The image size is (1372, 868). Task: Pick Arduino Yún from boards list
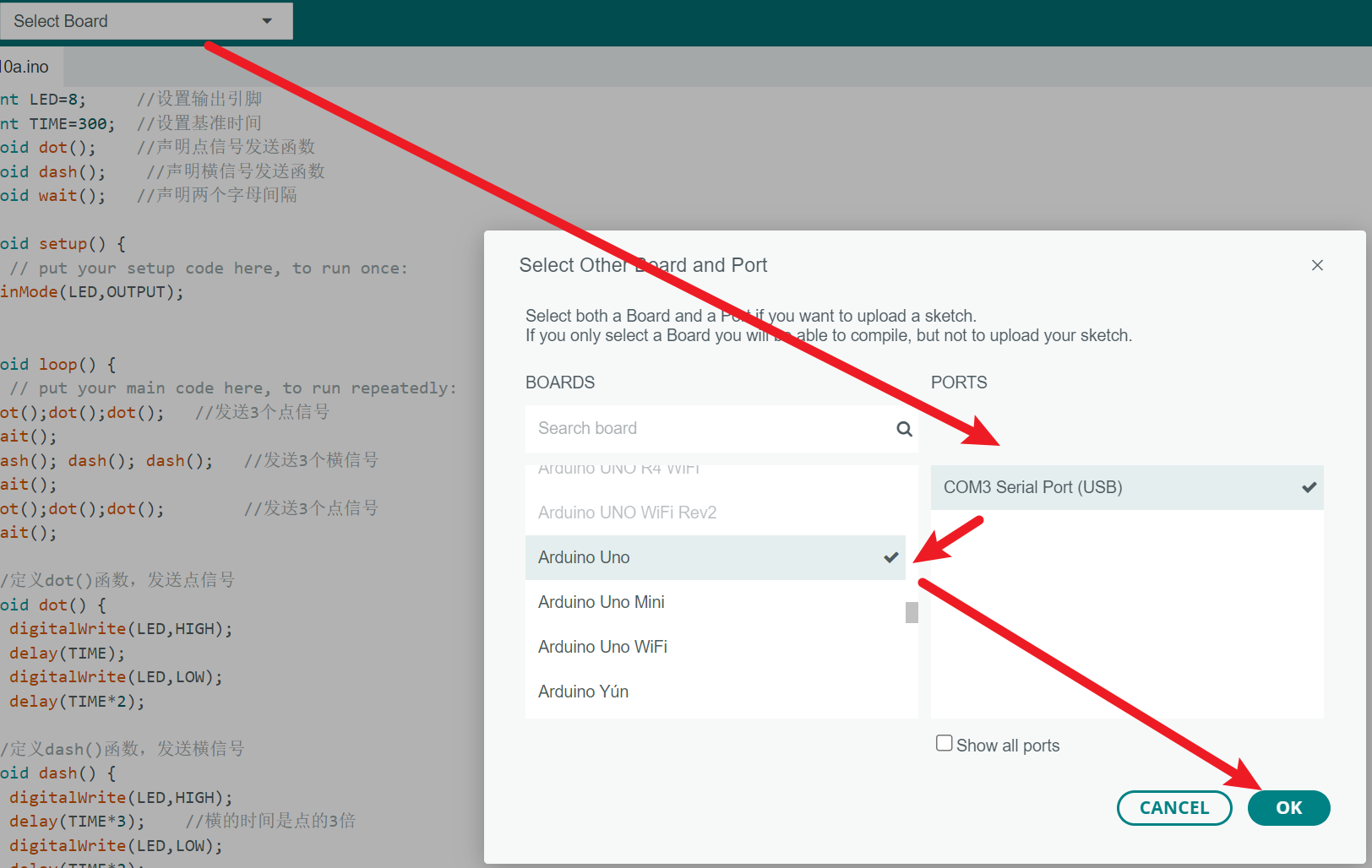click(715, 692)
